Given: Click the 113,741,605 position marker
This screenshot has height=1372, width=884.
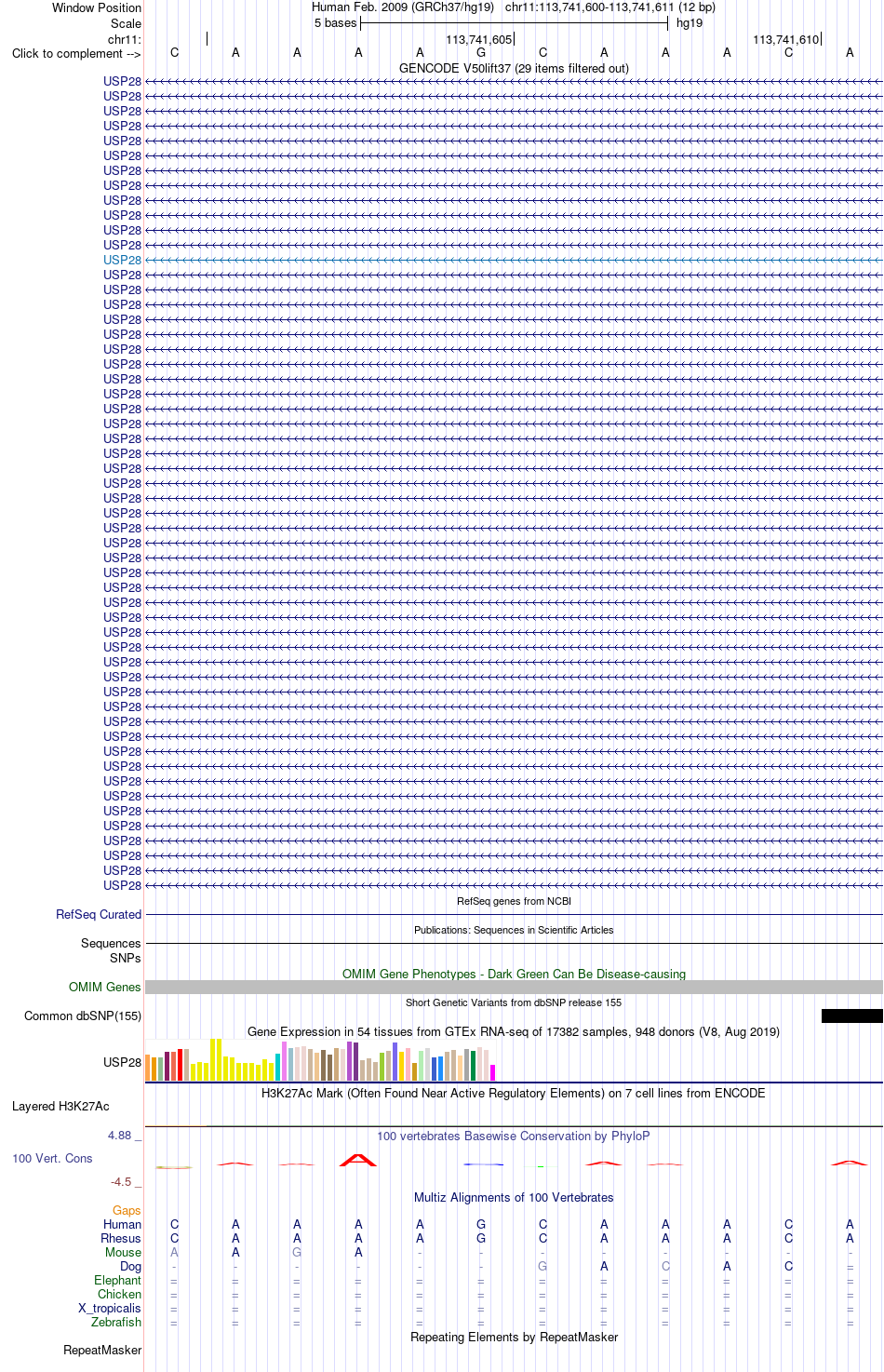Looking at the screenshot, I should pyautogui.click(x=479, y=39).
